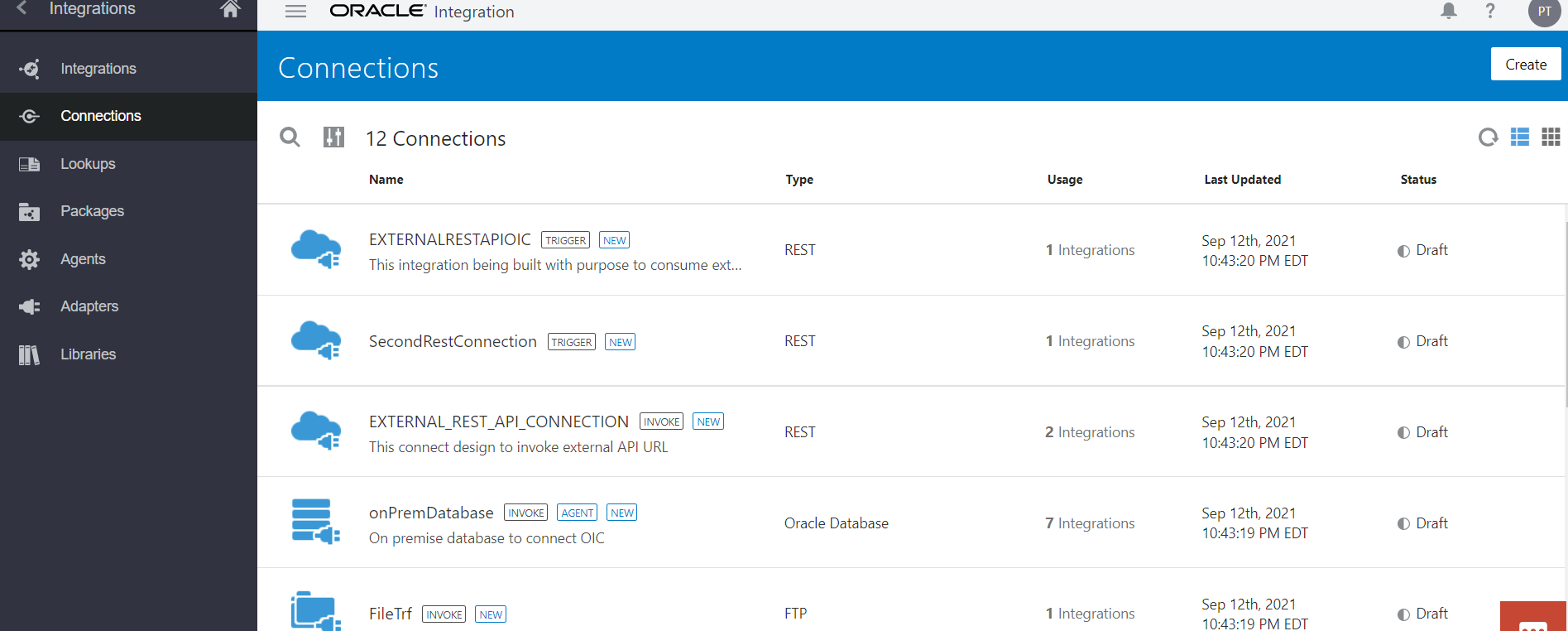The height and width of the screenshot is (631, 1568).
Task: Open notifications bell
Action: click(x=1449, y=11)
